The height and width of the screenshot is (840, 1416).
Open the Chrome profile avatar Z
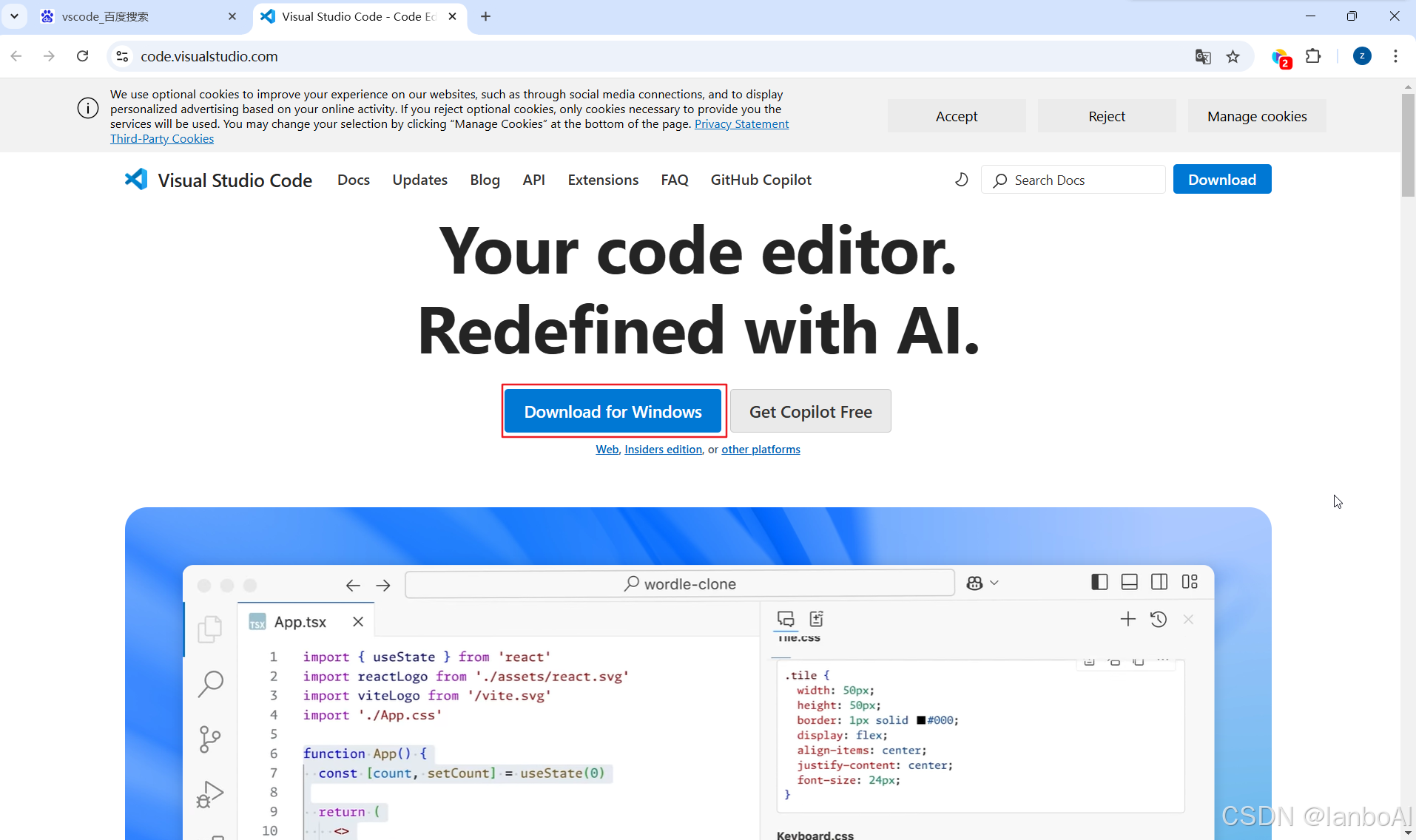point(1362,56)
